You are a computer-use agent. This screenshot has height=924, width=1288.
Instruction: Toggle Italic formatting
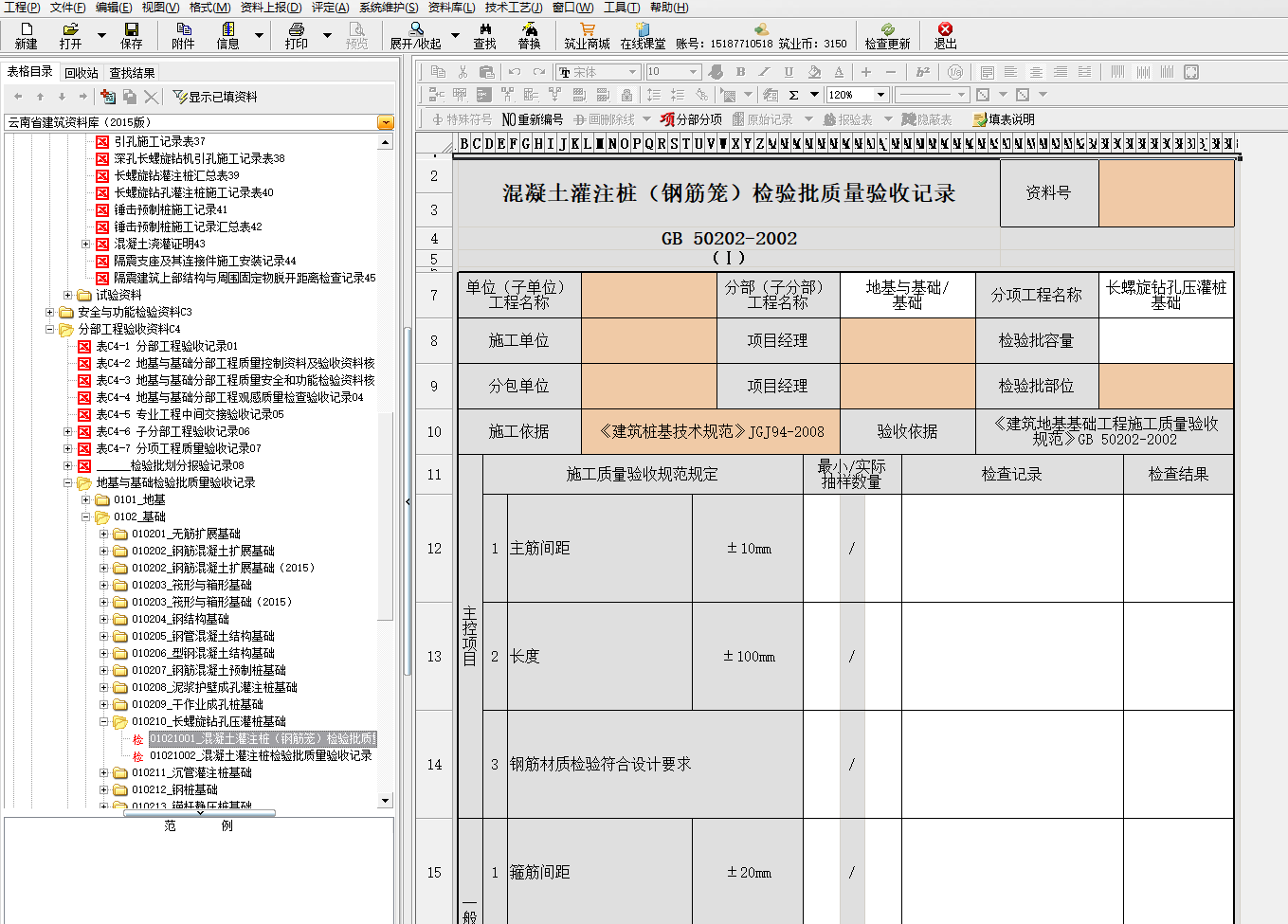coord(765,72)
